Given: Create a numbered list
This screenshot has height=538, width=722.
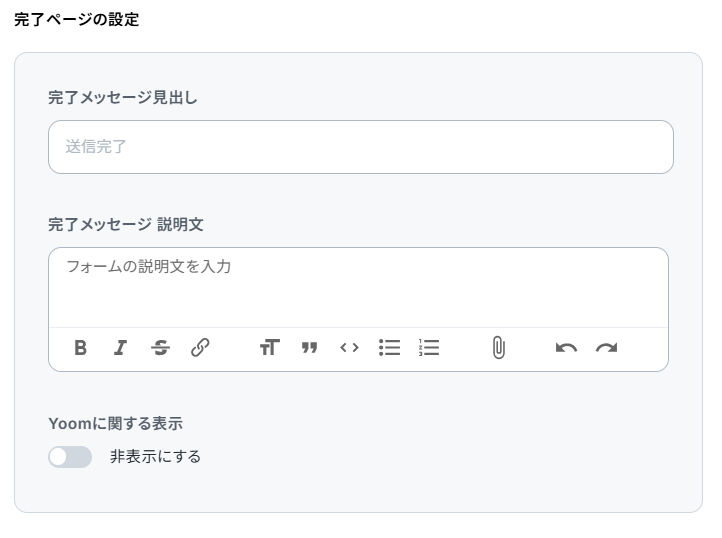Looking at the screenshot, I should [429, 348].
